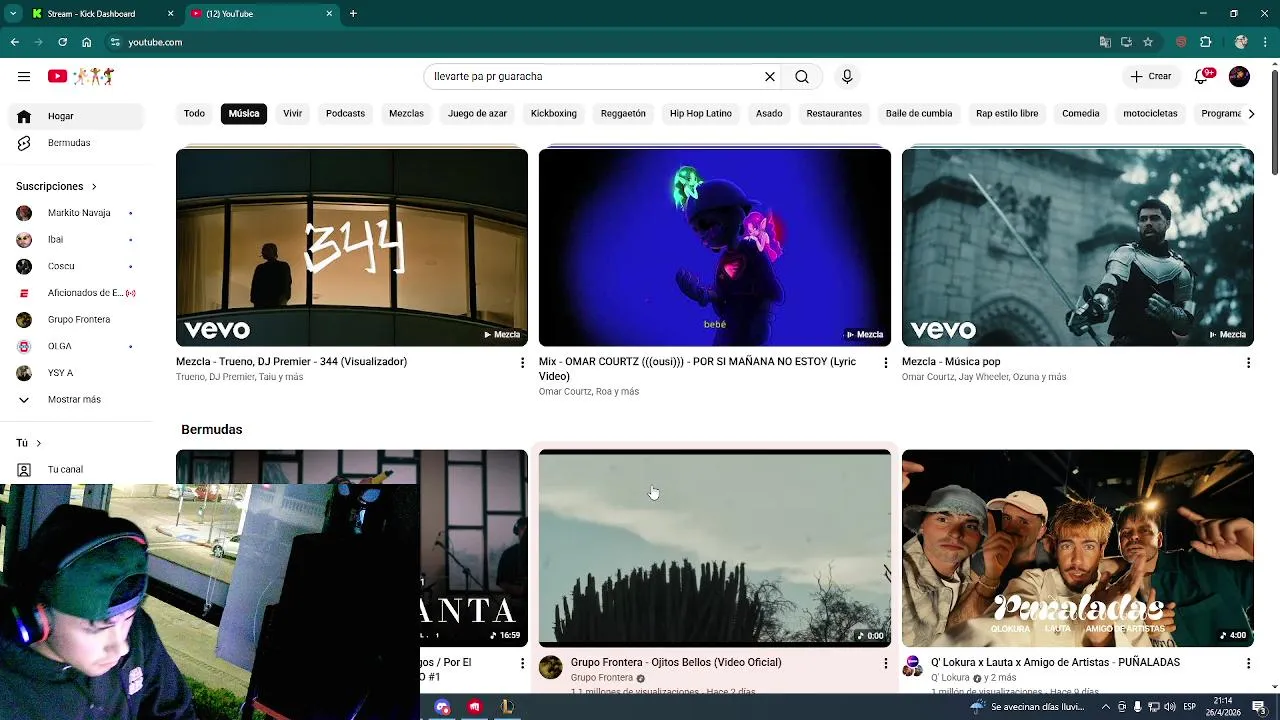Open the Coscu channel subscription

tap(78, 266)
